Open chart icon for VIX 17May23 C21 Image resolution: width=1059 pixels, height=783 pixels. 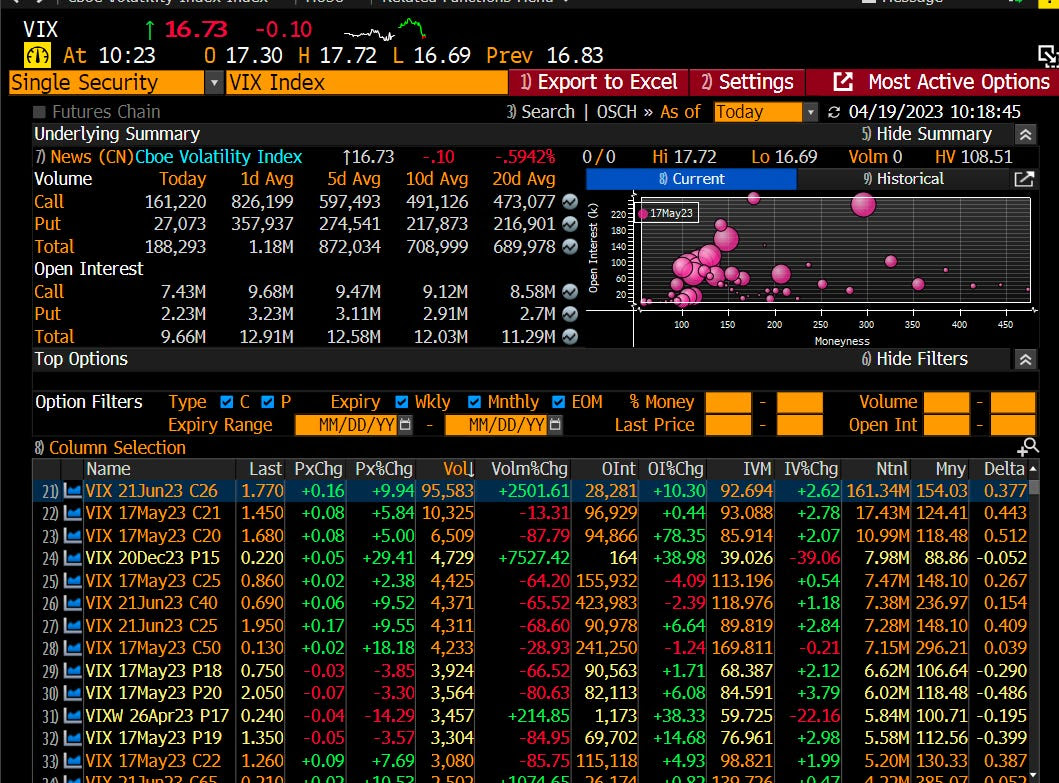coord(72,513)
